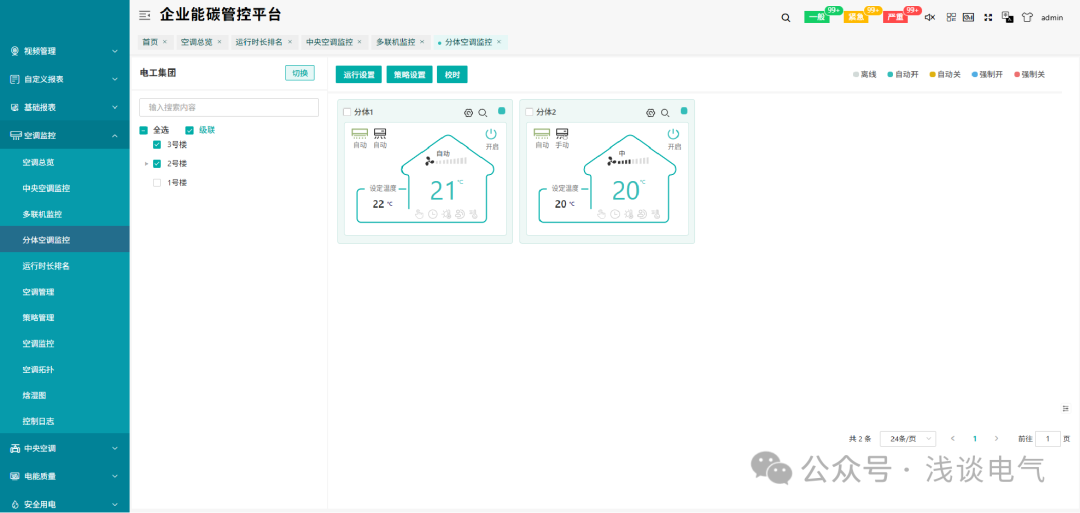
Task: Open the 24条/页 page size dropdown
Action: coord(908,439)
